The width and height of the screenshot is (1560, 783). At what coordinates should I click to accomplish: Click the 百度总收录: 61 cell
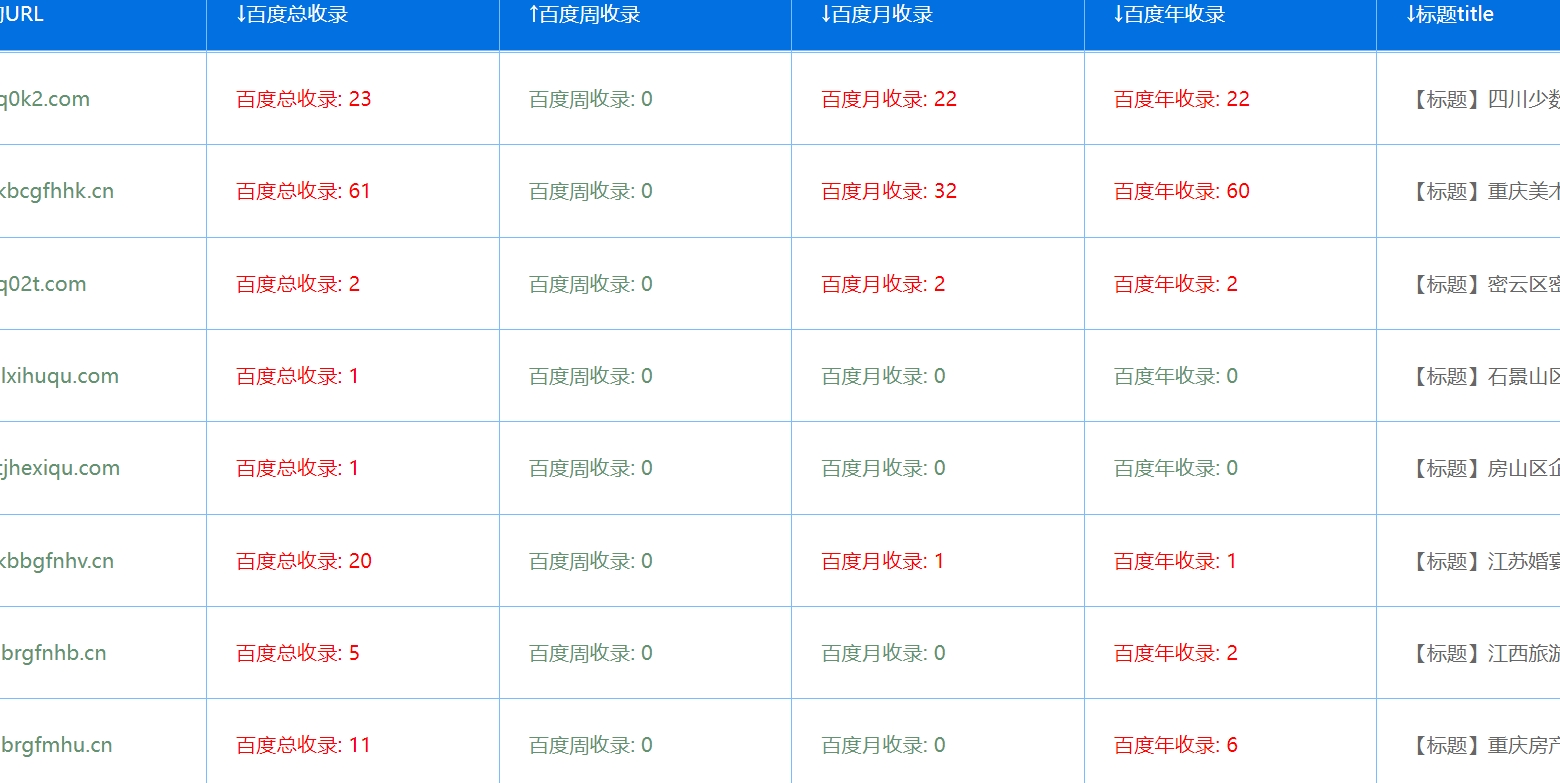click(x=304, y=191)
